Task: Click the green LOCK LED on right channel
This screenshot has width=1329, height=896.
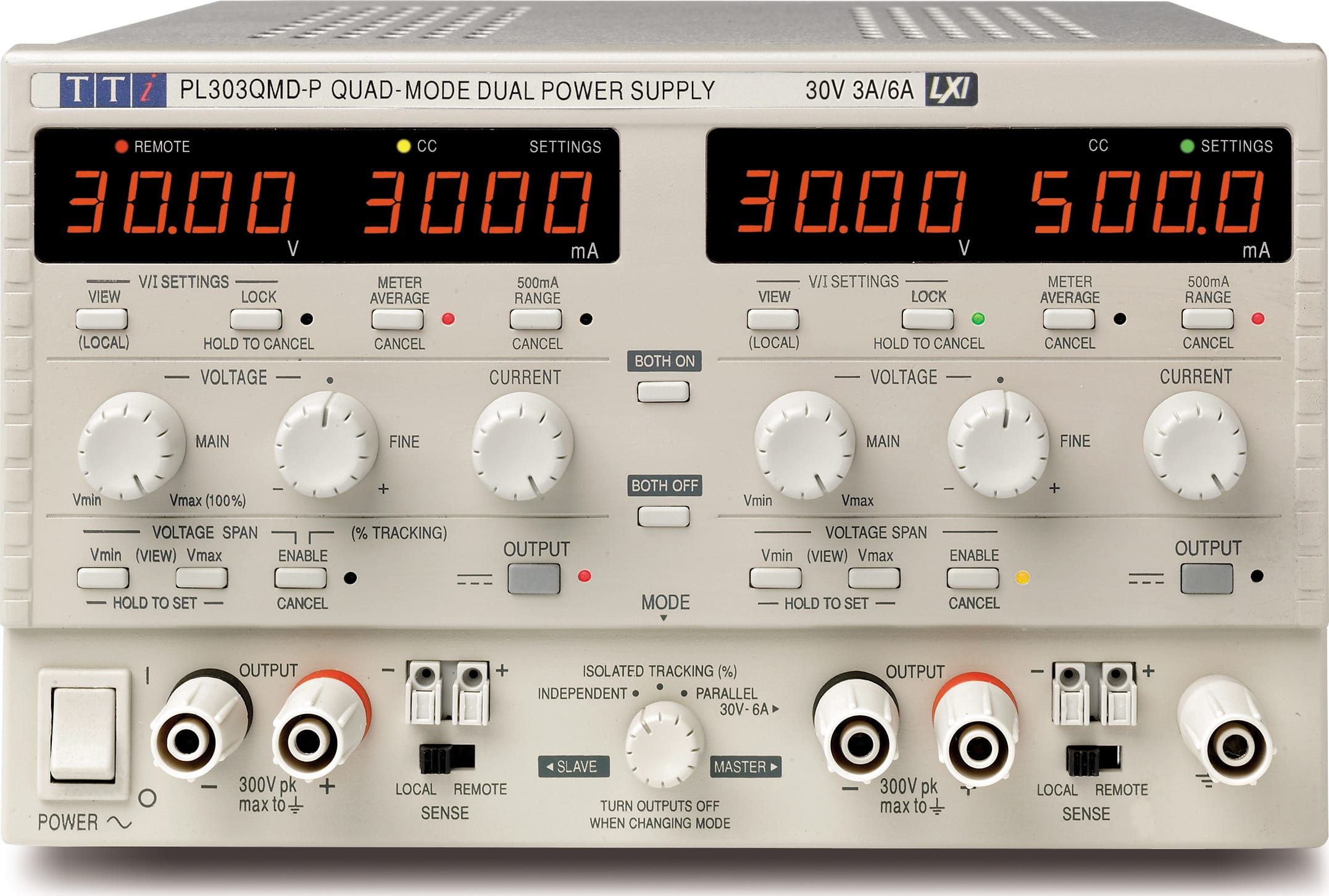Action: click(978, 318)
